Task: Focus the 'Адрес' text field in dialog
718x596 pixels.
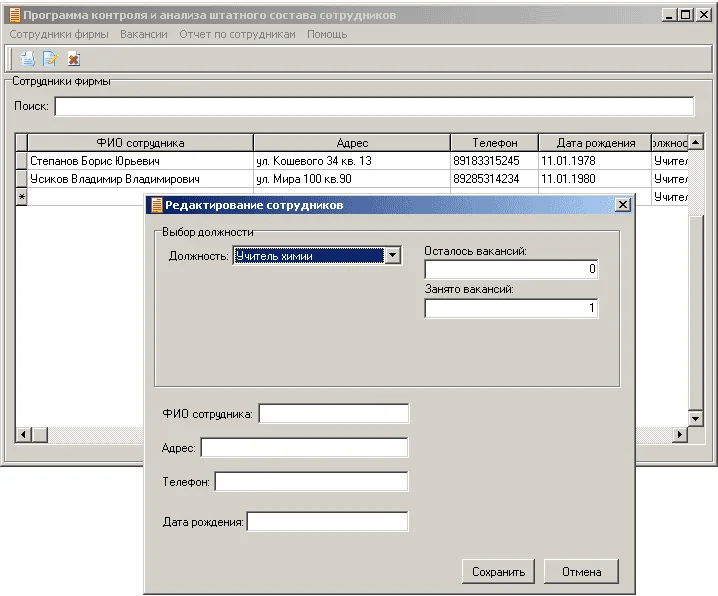Action: point(304,448)
